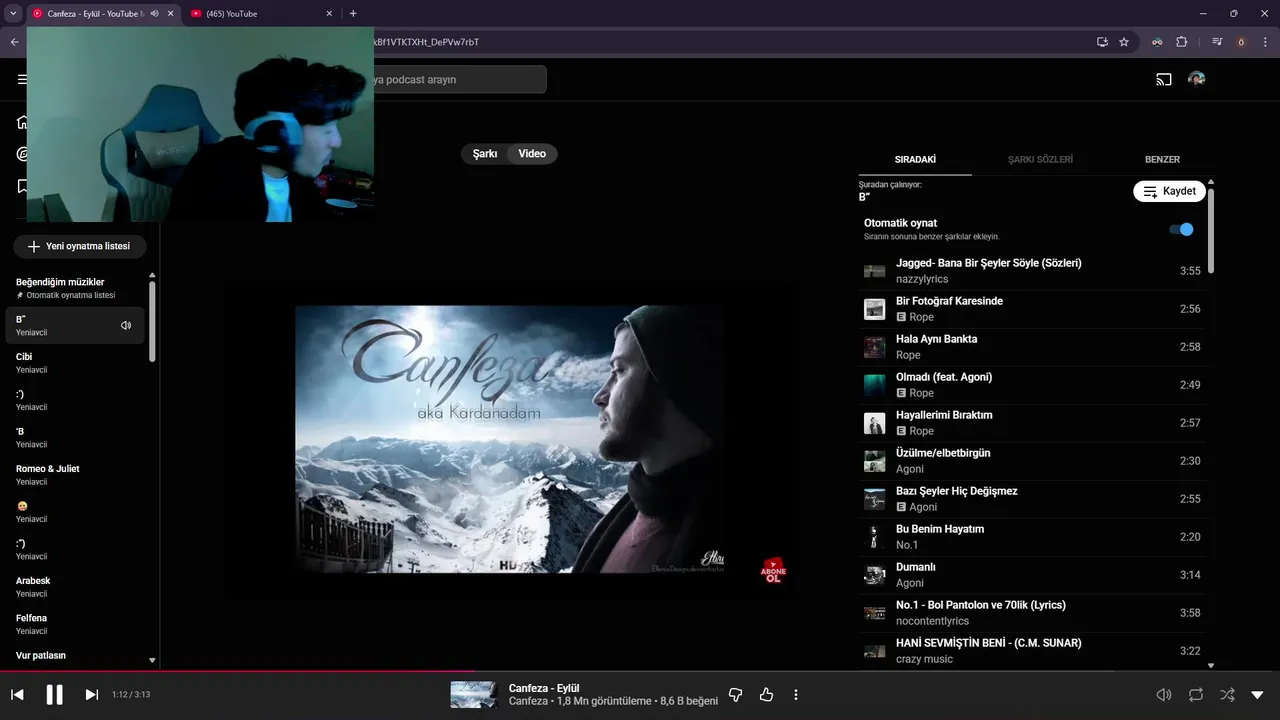Open BENZER tab
Image resolution: width=1280 pixels, height=720 pixels.
[x=1162, y=159]
